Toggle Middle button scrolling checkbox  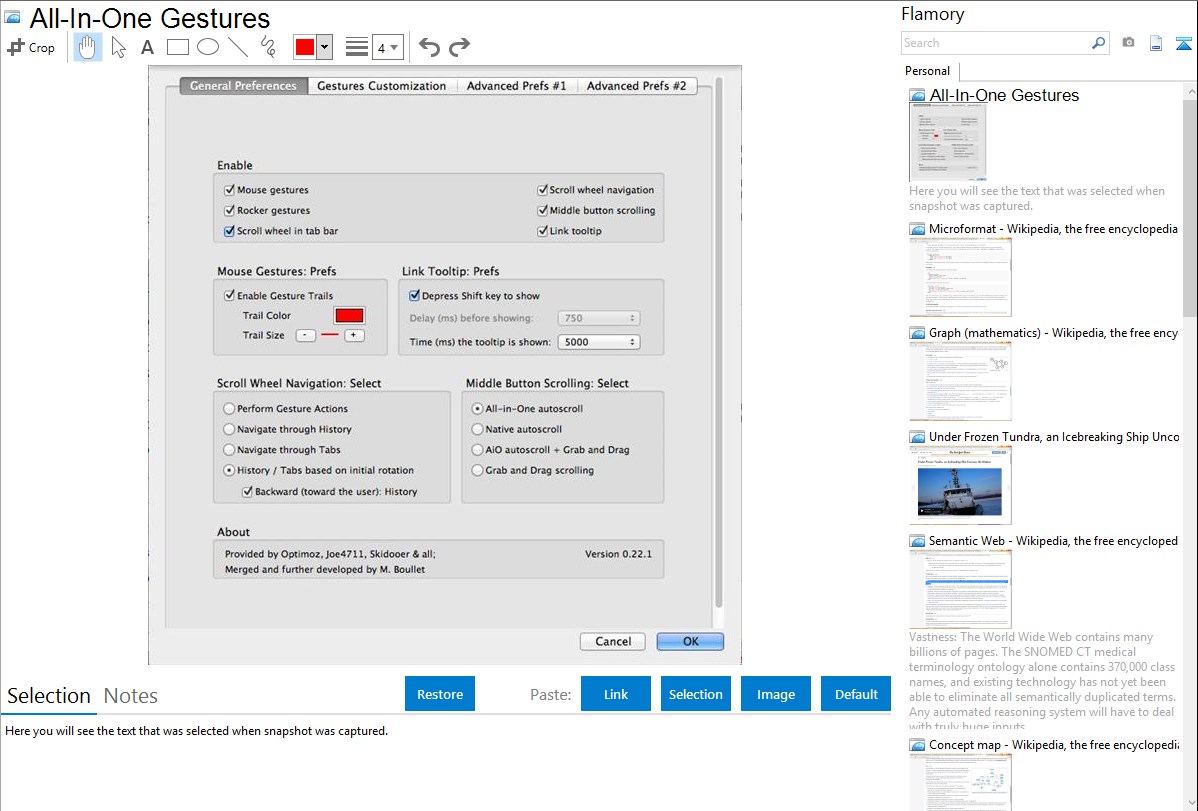(x=542, y=210)
